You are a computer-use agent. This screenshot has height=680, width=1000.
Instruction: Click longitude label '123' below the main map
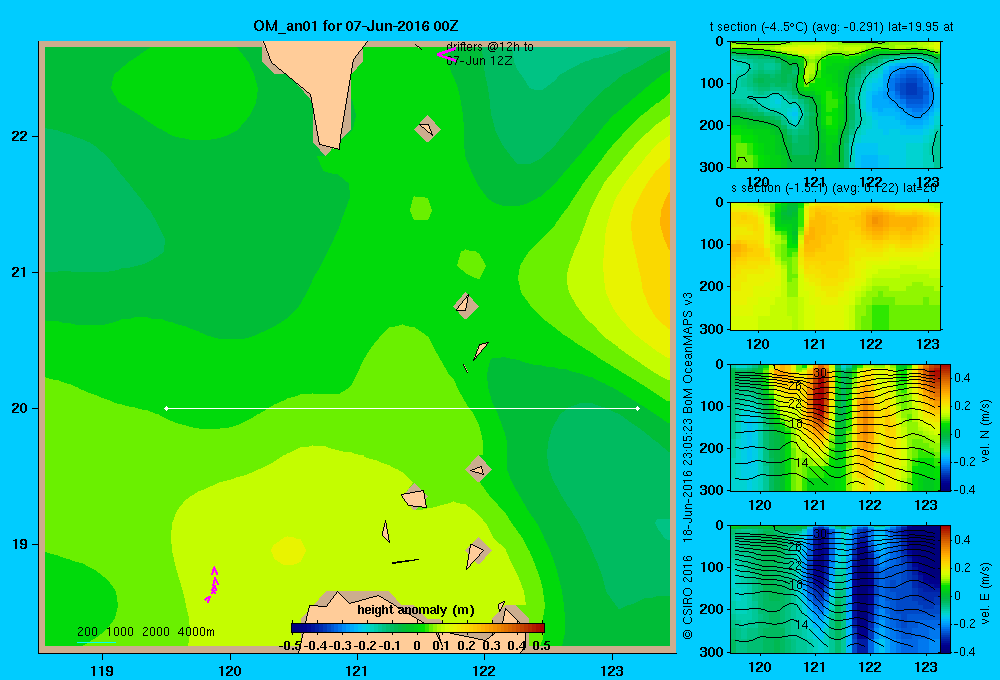(x=612, y=670)
